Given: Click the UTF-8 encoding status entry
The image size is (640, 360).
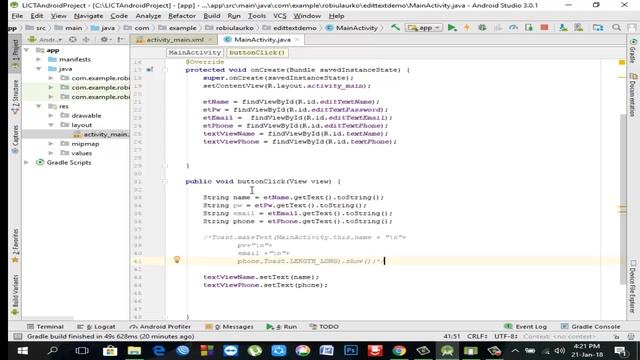Looking at the screenshot, I should point(506,336).
